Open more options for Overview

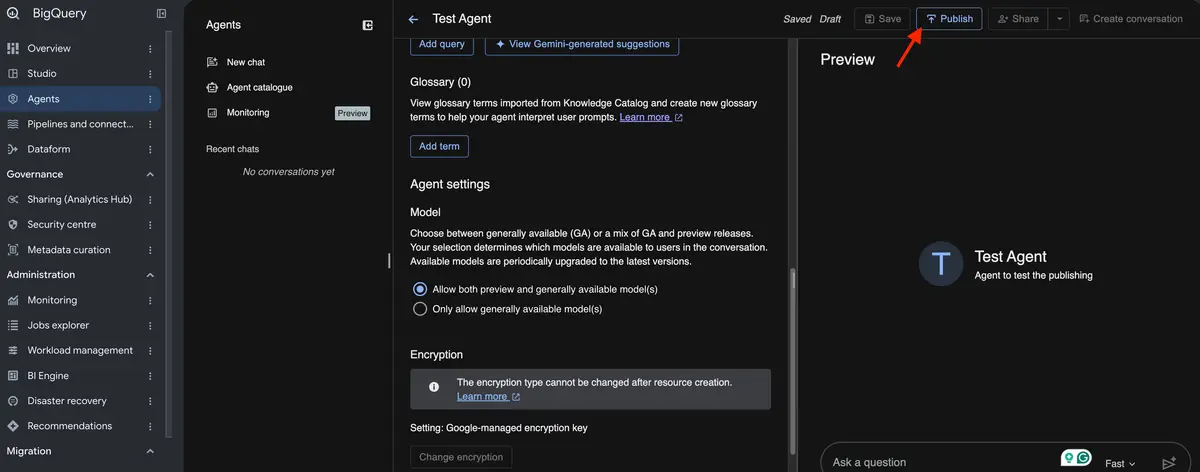point(151,48)
